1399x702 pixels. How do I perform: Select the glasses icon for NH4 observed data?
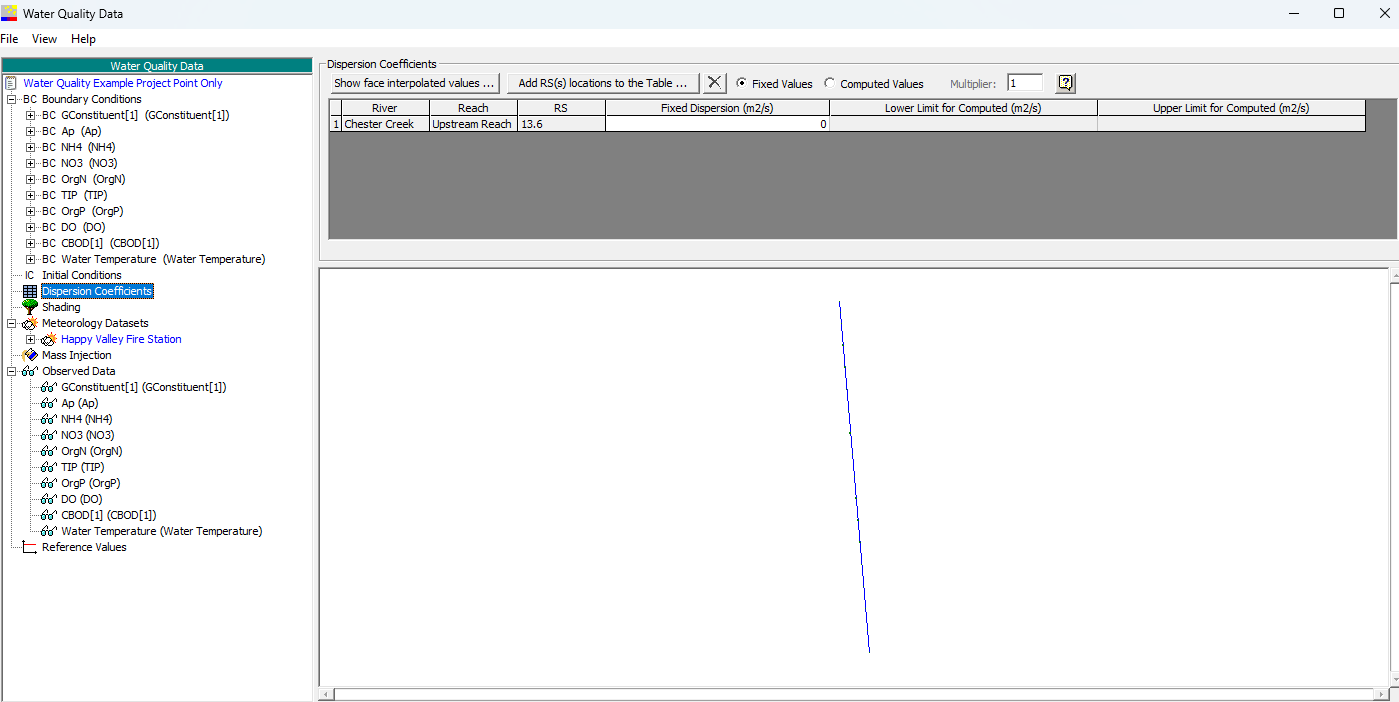coord(49,419)
